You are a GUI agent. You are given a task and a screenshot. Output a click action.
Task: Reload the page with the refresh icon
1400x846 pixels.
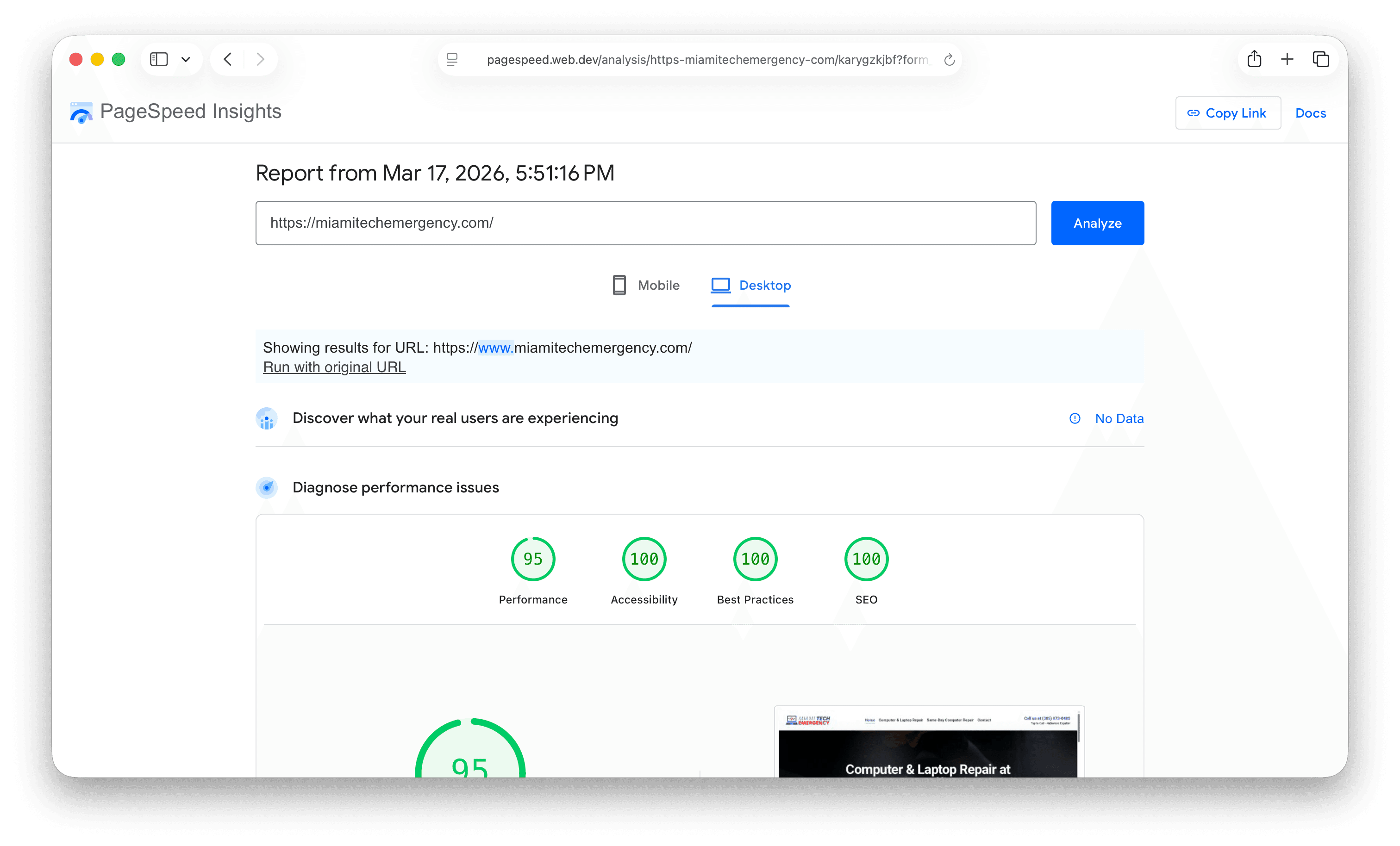(x=949, y=60)
